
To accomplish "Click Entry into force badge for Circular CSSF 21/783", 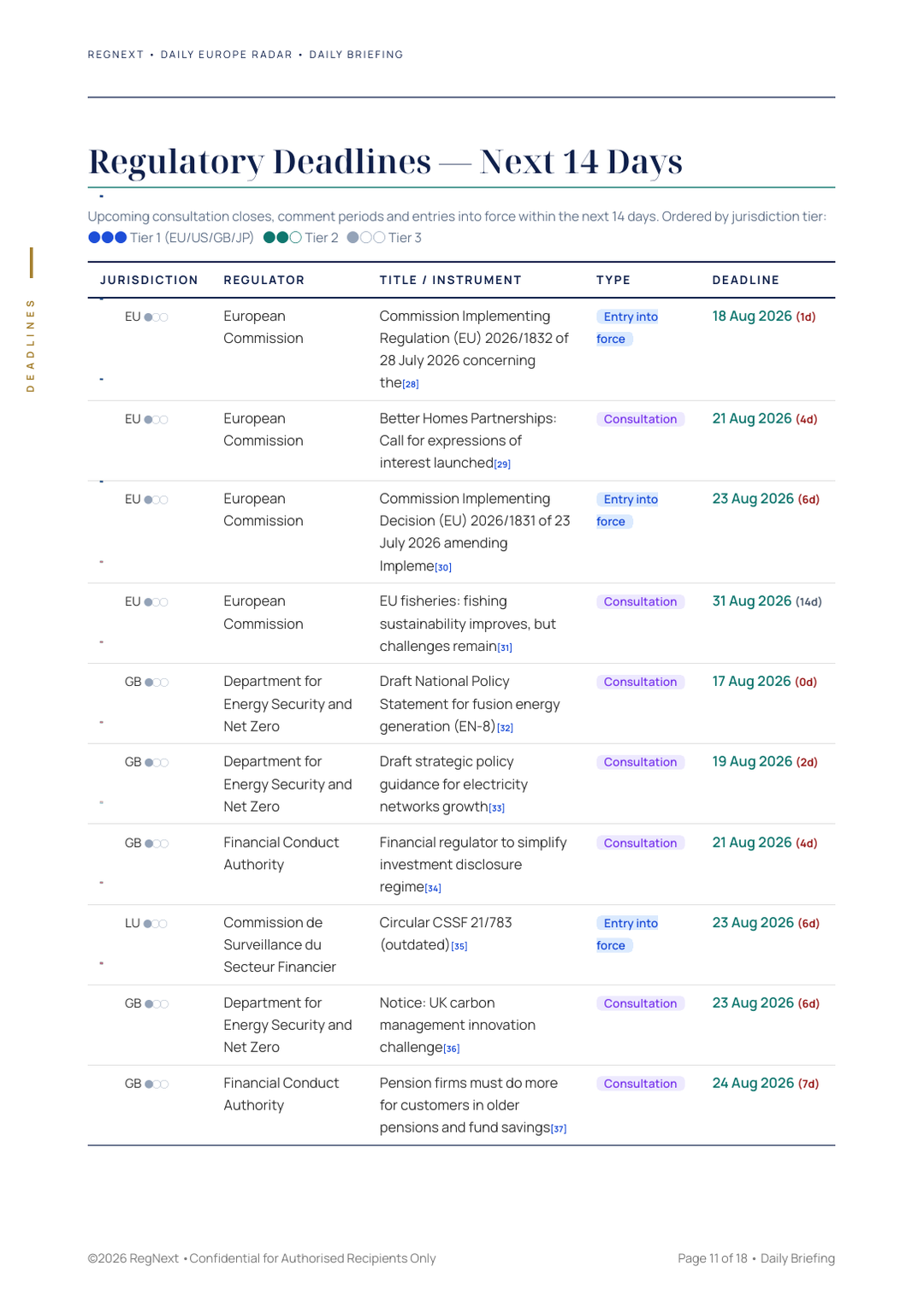I will [627, 934].
